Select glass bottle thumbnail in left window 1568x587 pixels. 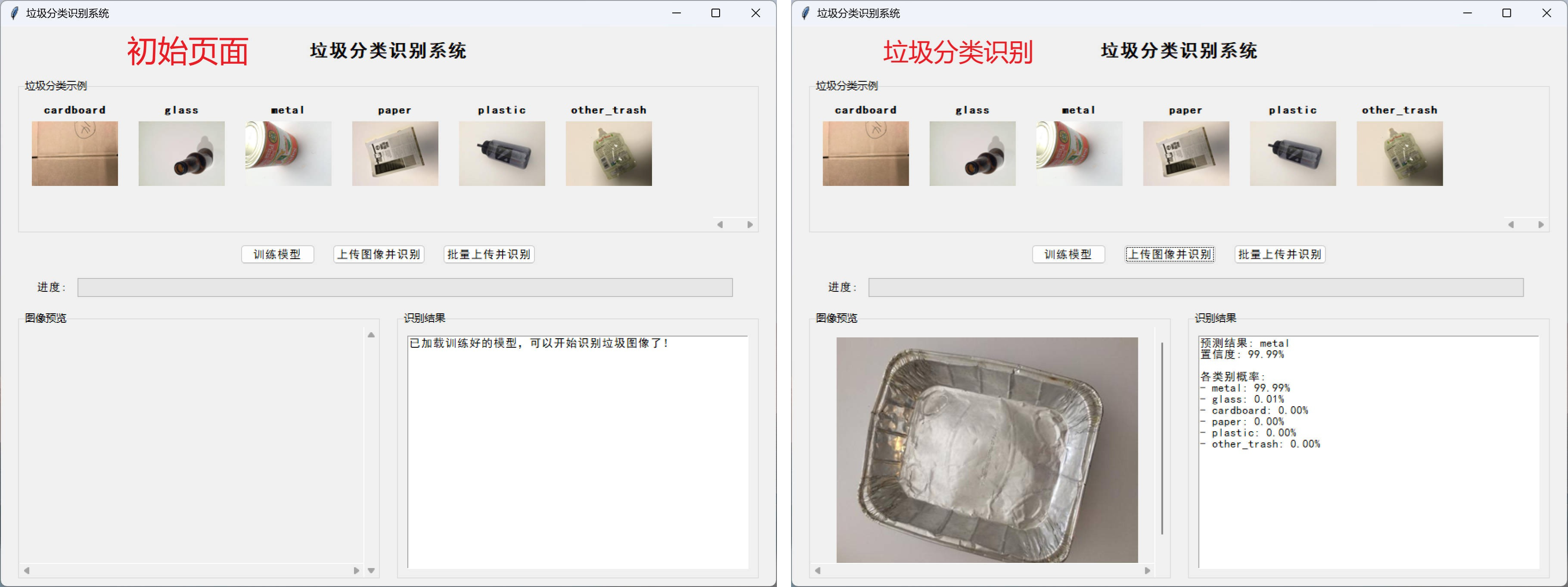(x=181, y=153)
